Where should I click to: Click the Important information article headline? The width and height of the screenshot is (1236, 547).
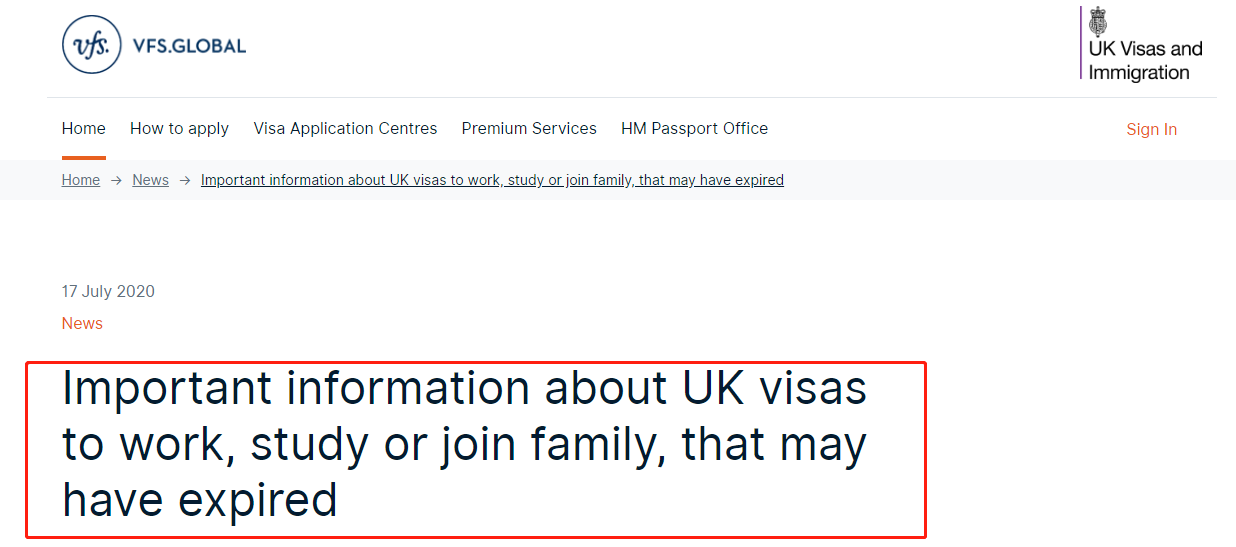tap(464, 444)
